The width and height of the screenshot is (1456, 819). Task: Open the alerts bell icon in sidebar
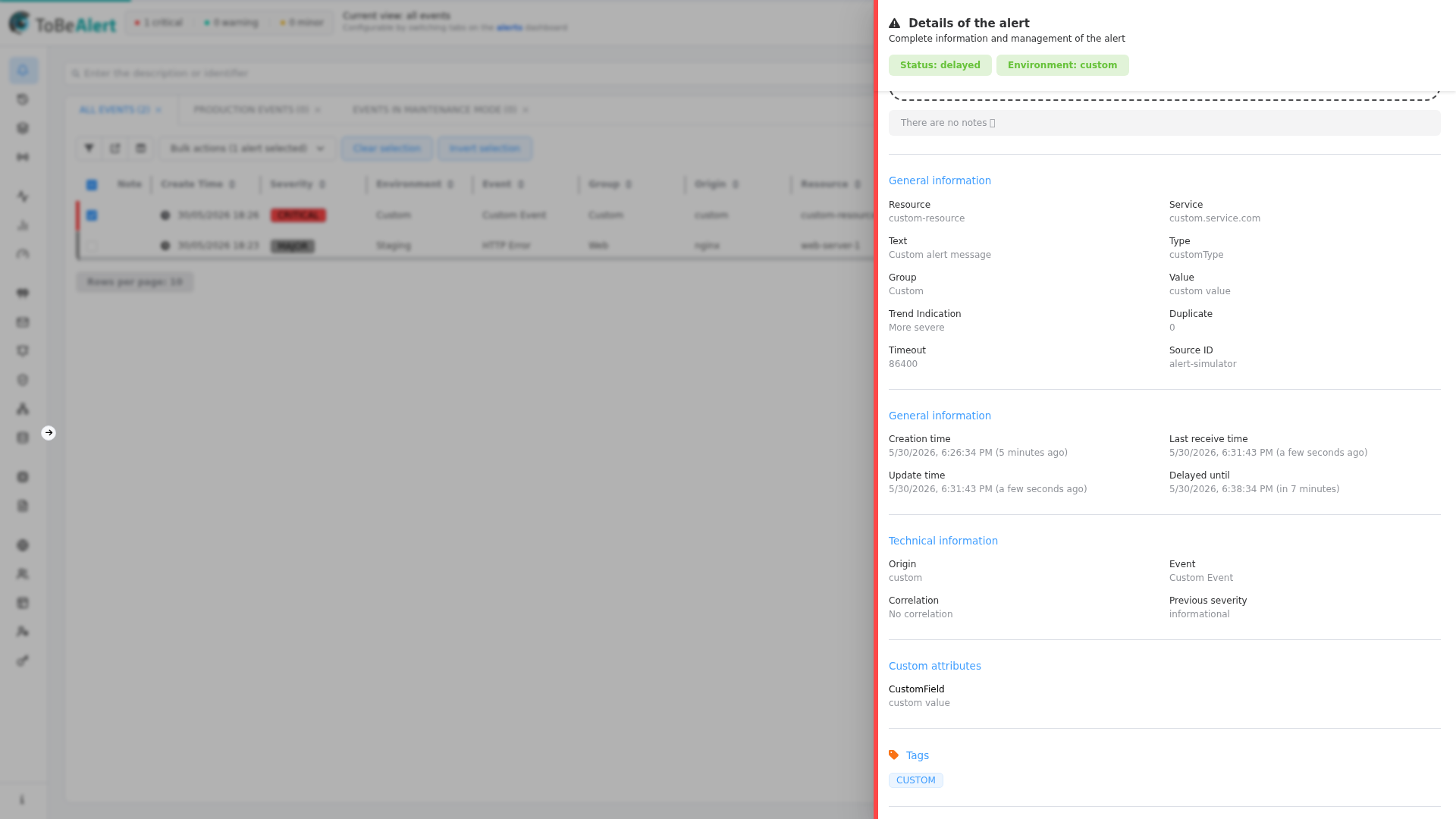pyautogui.click(x=23, y=71)
